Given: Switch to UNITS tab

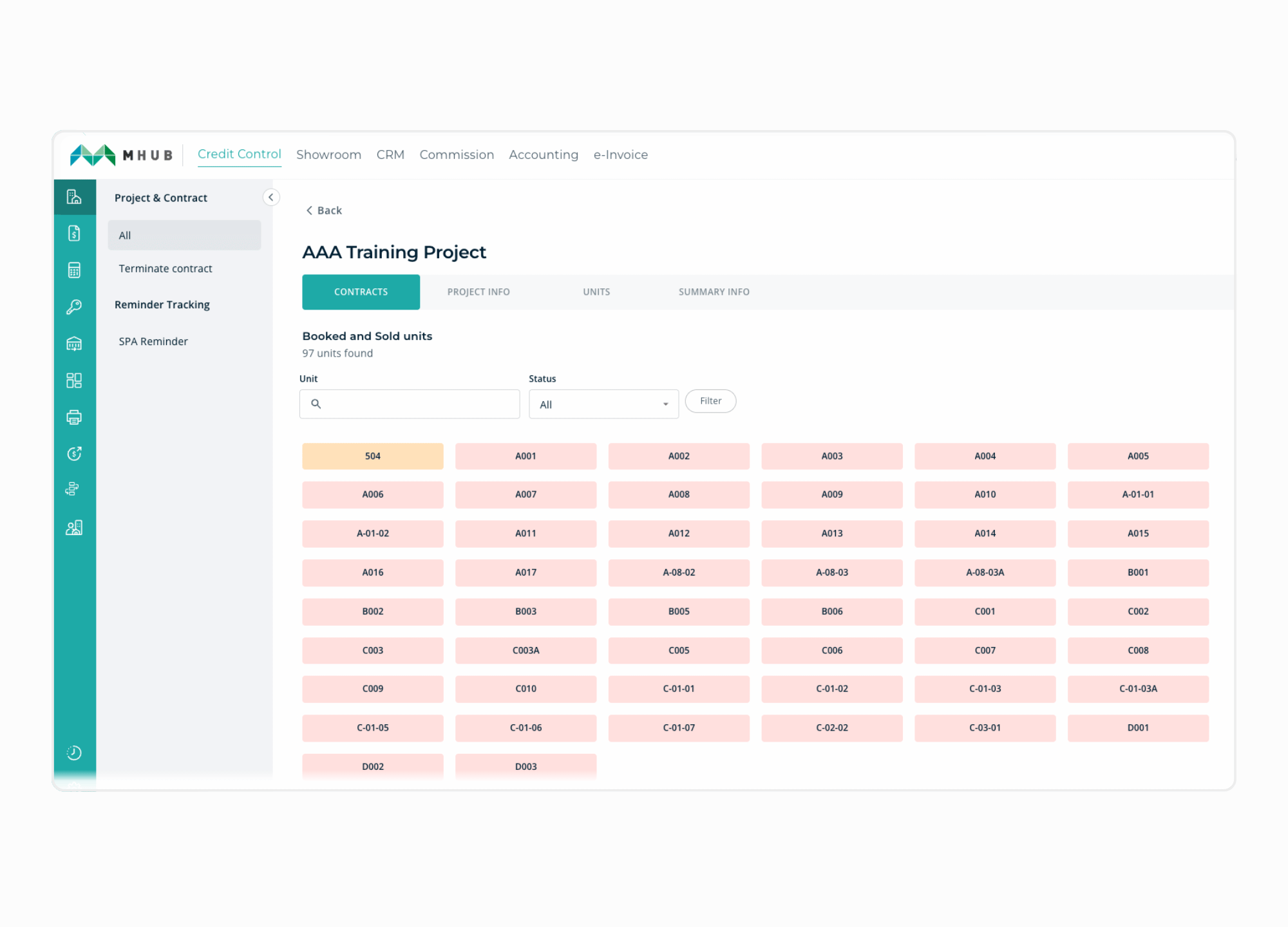Looking at the screenshot, I should coord(596,292).
